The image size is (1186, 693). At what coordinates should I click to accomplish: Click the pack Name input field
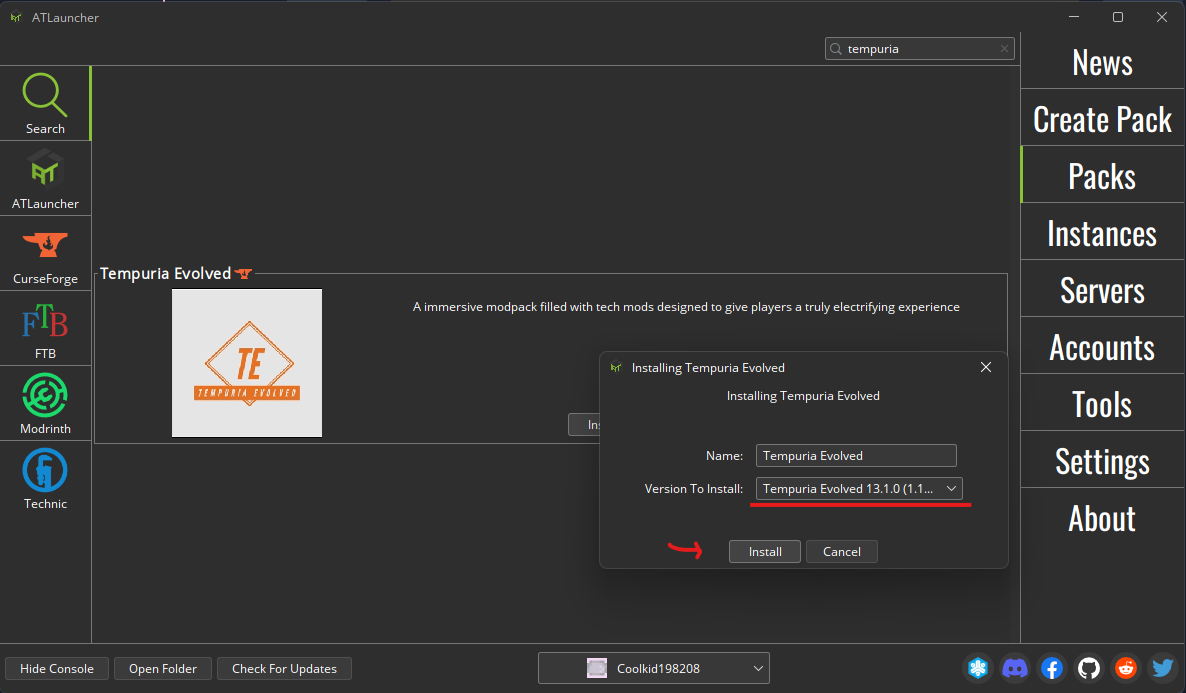pyautogui.click(x=856, y=455)
